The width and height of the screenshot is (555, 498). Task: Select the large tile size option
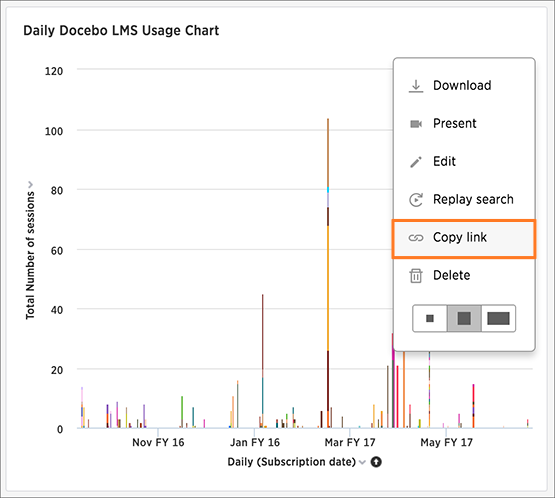coord(498,318)
